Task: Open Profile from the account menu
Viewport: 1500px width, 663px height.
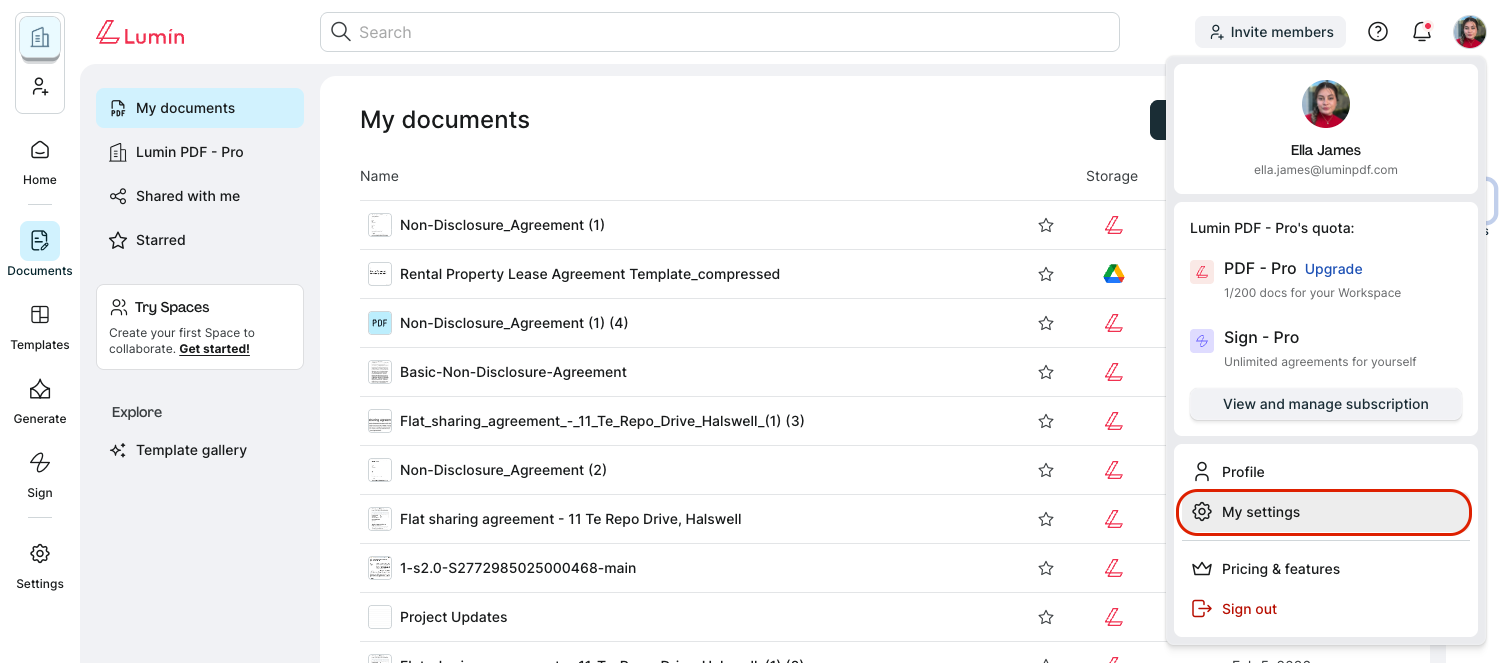Action: coord(1243,472)
